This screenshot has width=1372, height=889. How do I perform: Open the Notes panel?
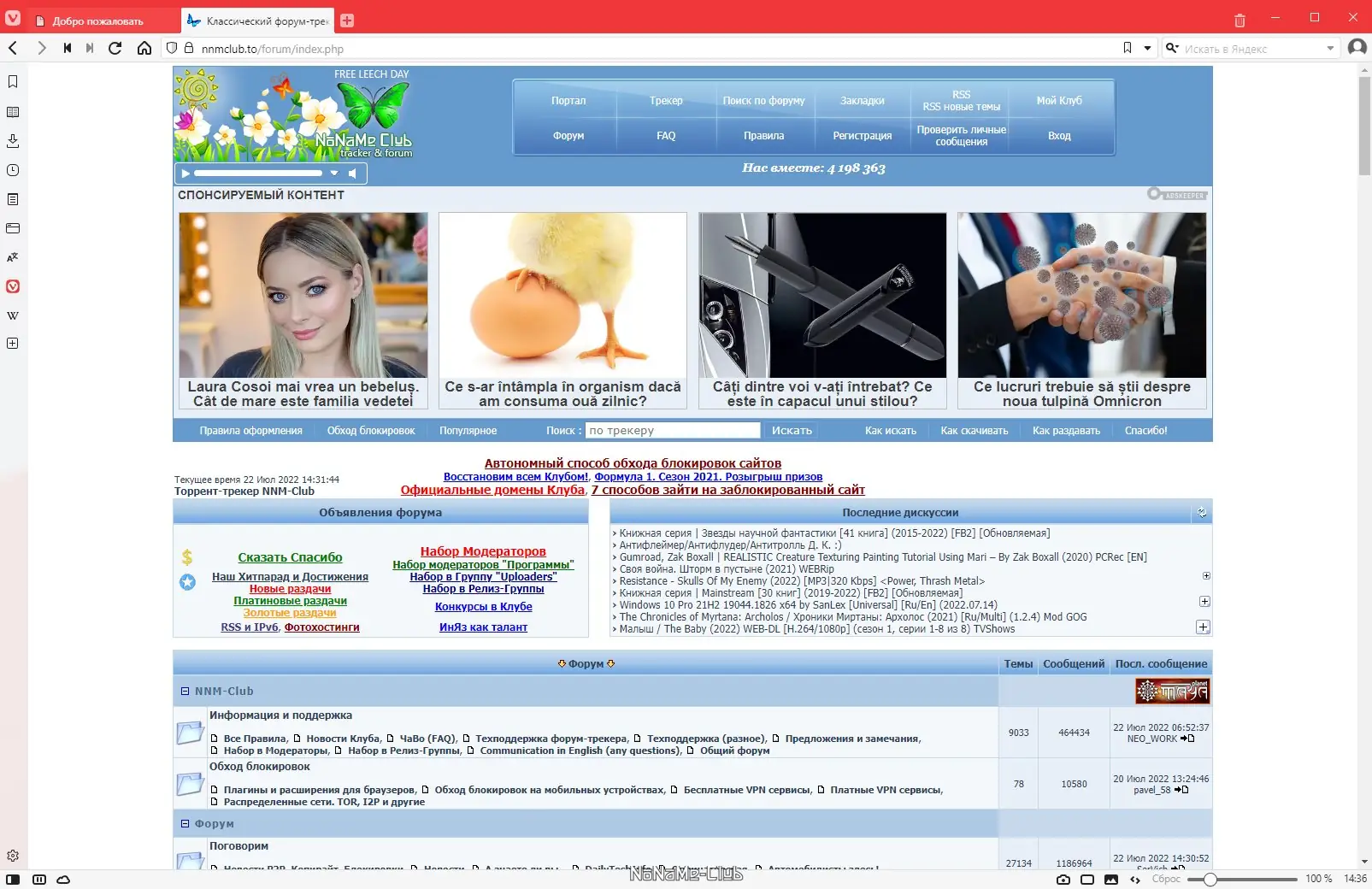(12, 198)
